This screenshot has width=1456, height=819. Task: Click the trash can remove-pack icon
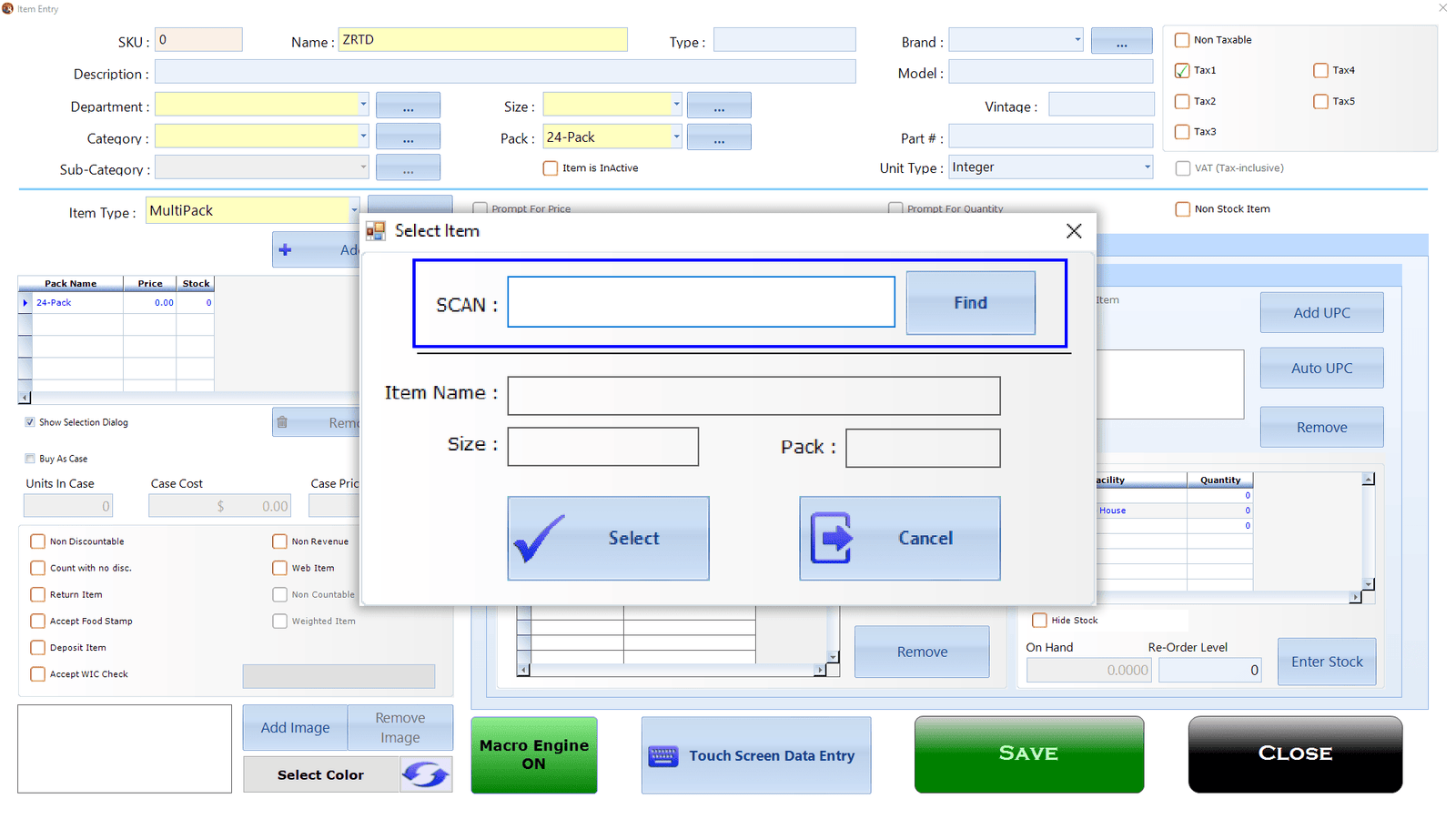[x=282, y=422]
